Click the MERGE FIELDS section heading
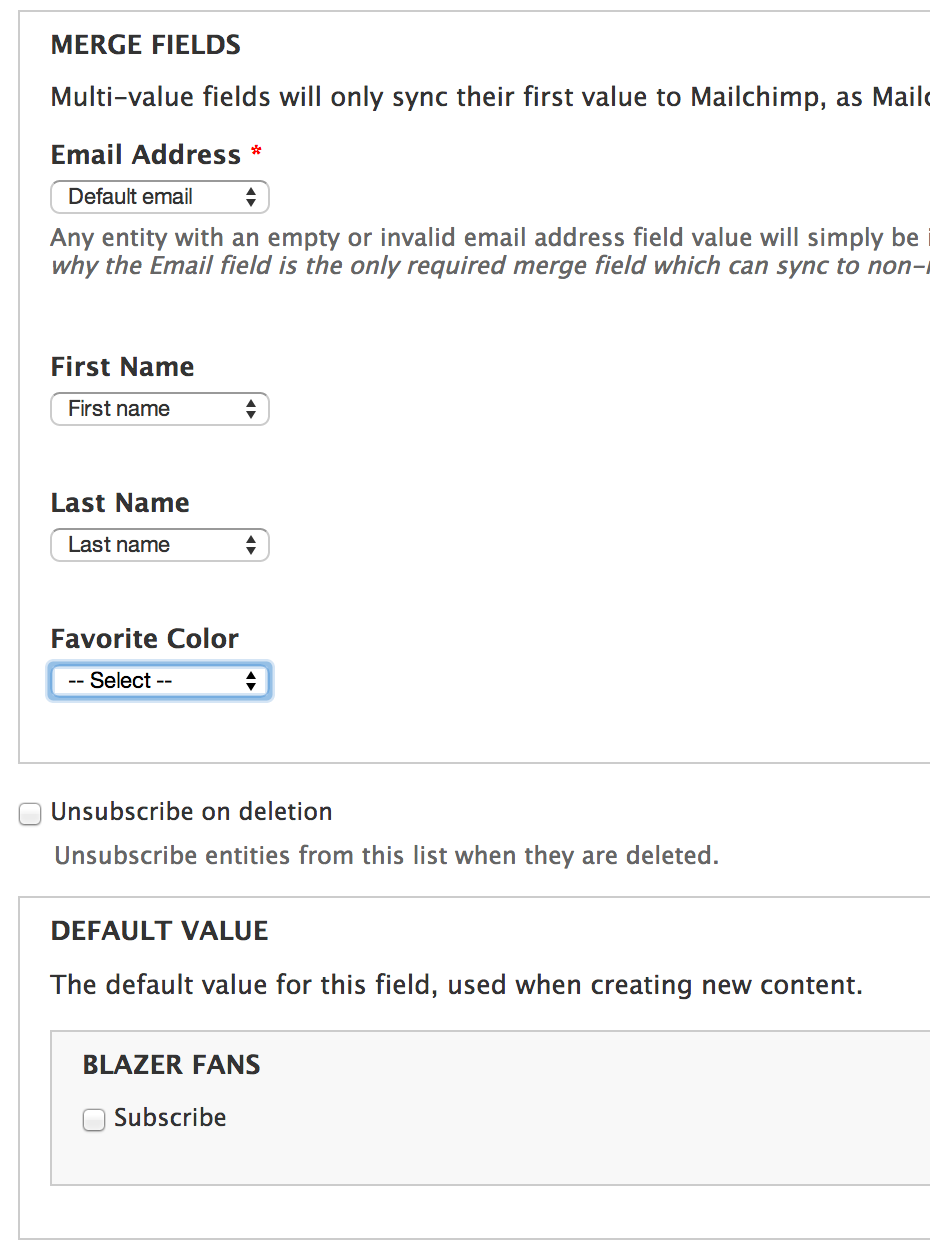 pyautogui.click(x=145, y=45)
